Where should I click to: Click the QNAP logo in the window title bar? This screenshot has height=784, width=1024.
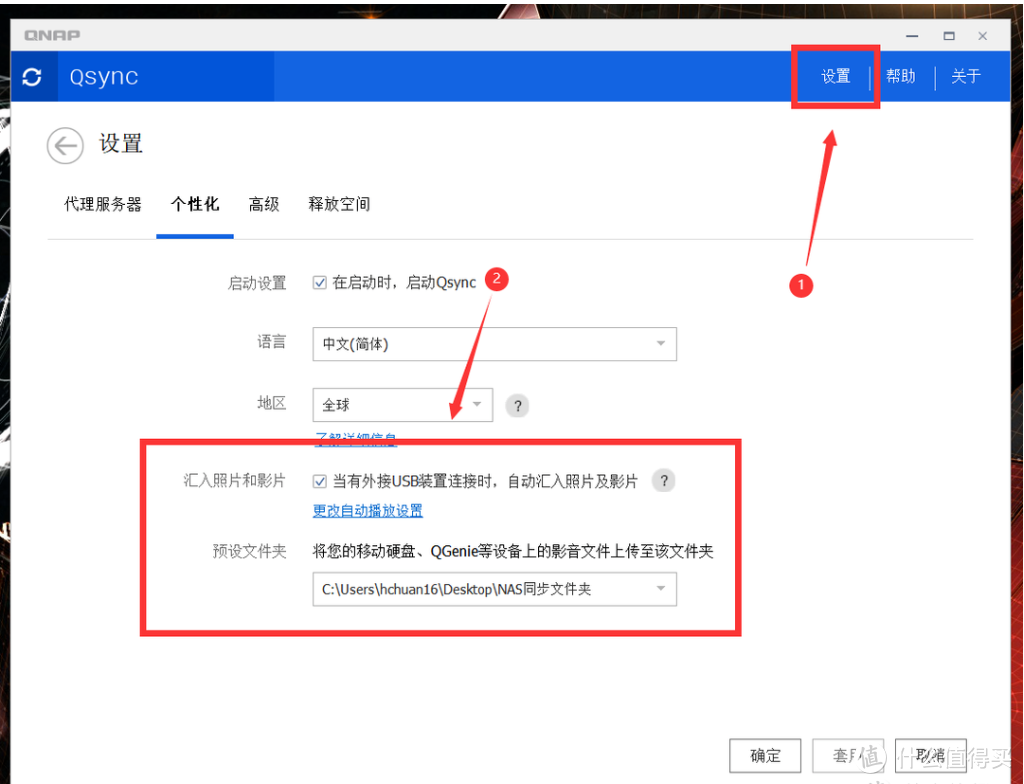point(51,35)
